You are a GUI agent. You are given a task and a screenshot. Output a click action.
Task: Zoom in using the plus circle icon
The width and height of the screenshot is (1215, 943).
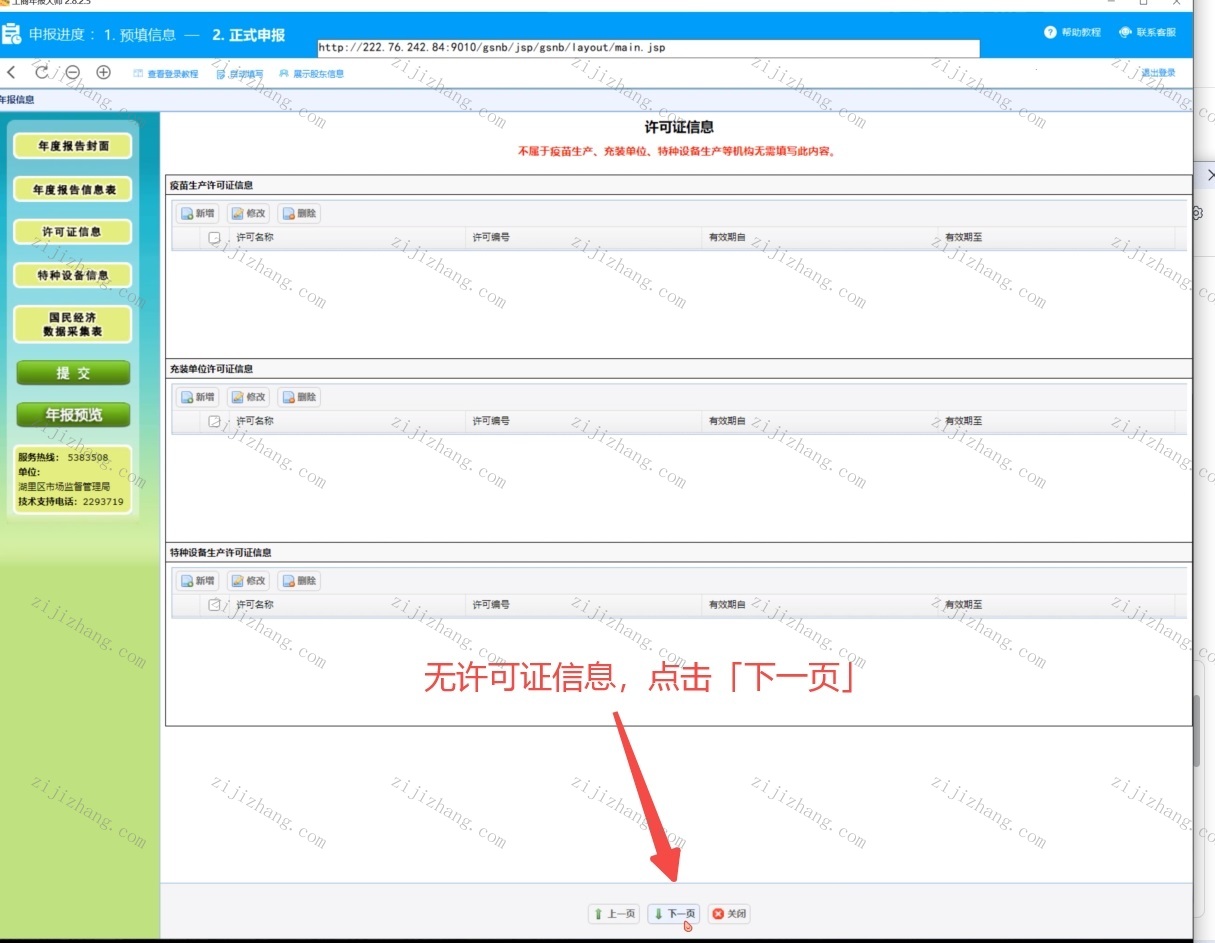(103, 72)
